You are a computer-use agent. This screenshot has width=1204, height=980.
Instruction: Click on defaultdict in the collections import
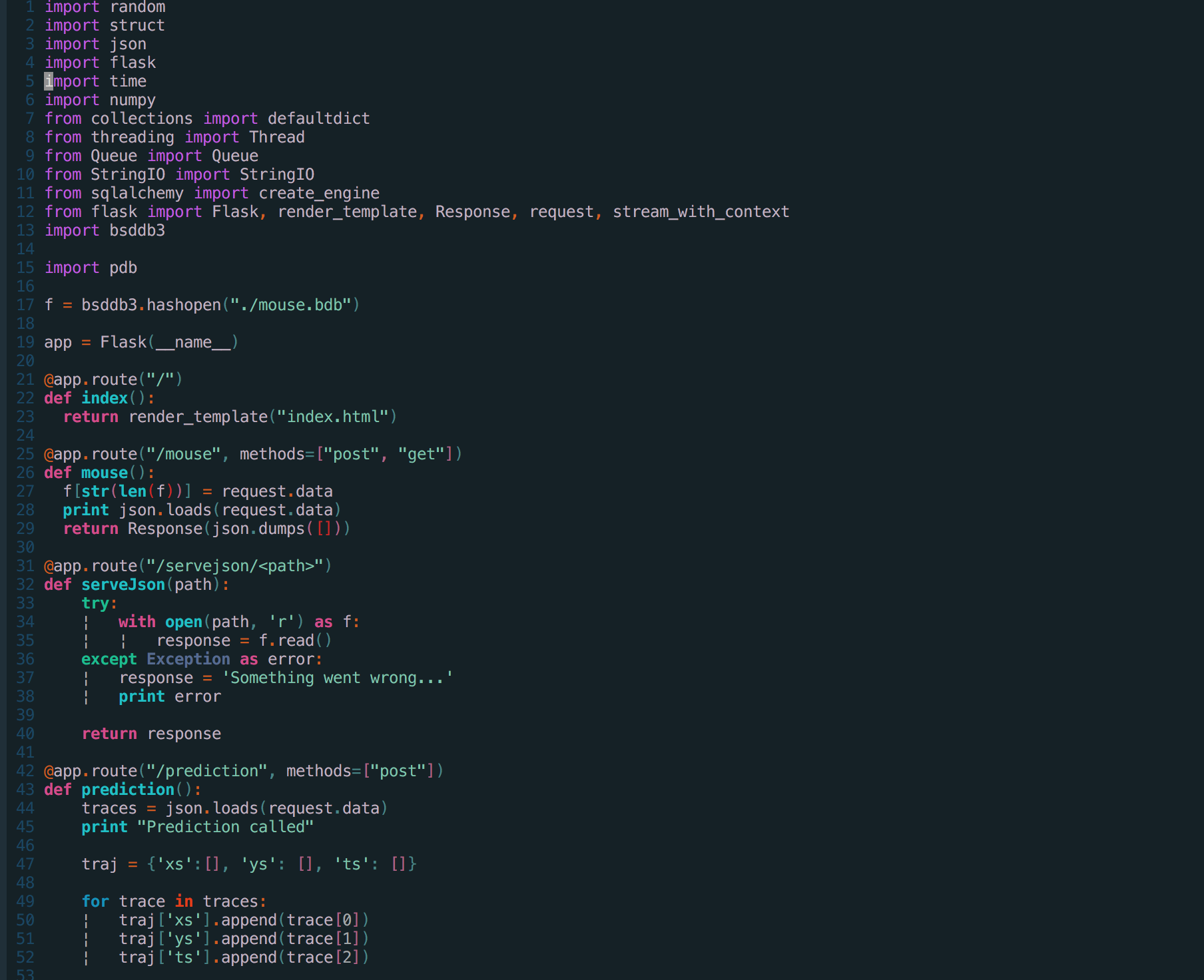[318, 119]
